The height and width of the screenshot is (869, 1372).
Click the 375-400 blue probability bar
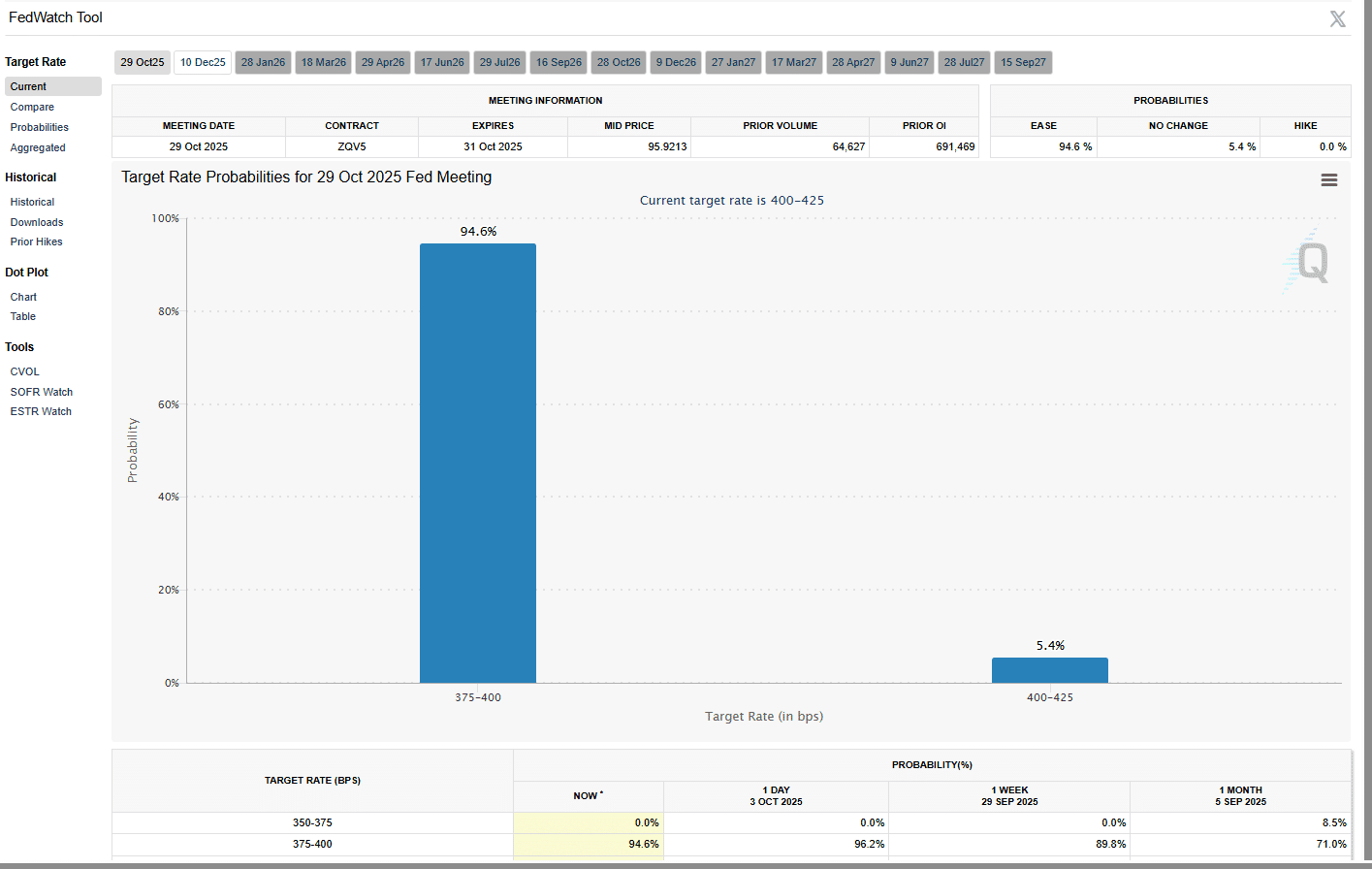pos(477,463)
